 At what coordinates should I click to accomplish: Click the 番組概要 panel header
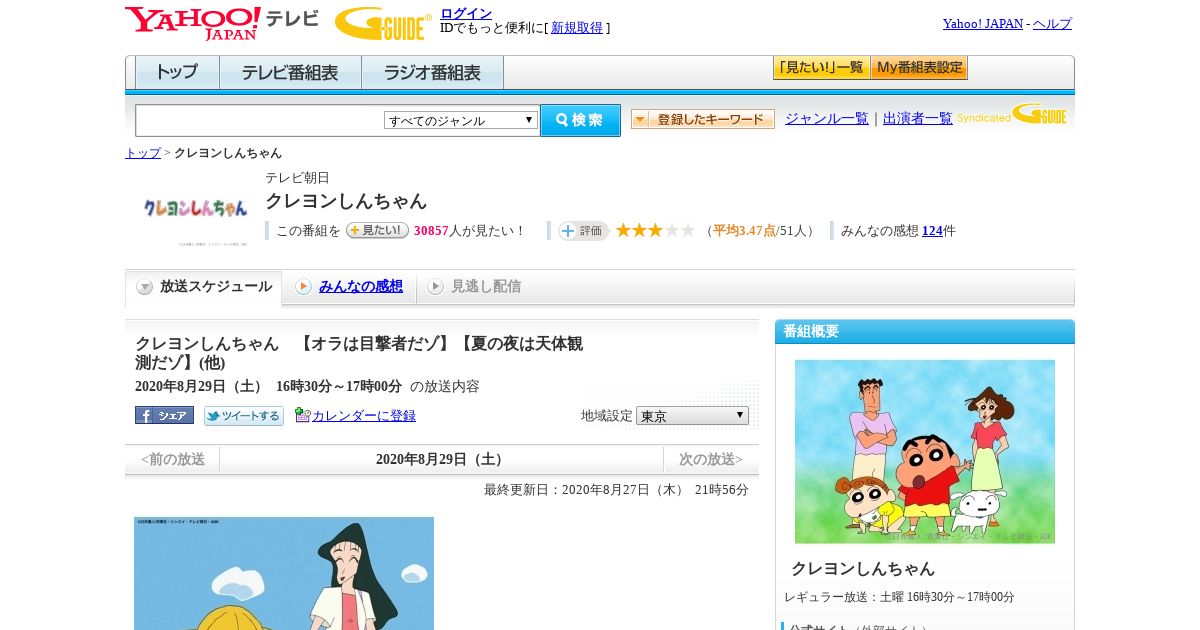[925, 332]
